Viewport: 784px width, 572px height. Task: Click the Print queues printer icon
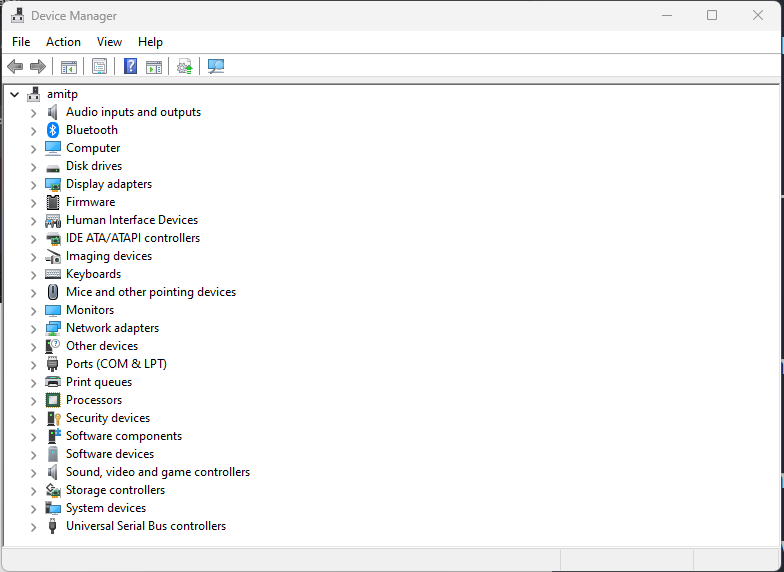coord(52,382)
